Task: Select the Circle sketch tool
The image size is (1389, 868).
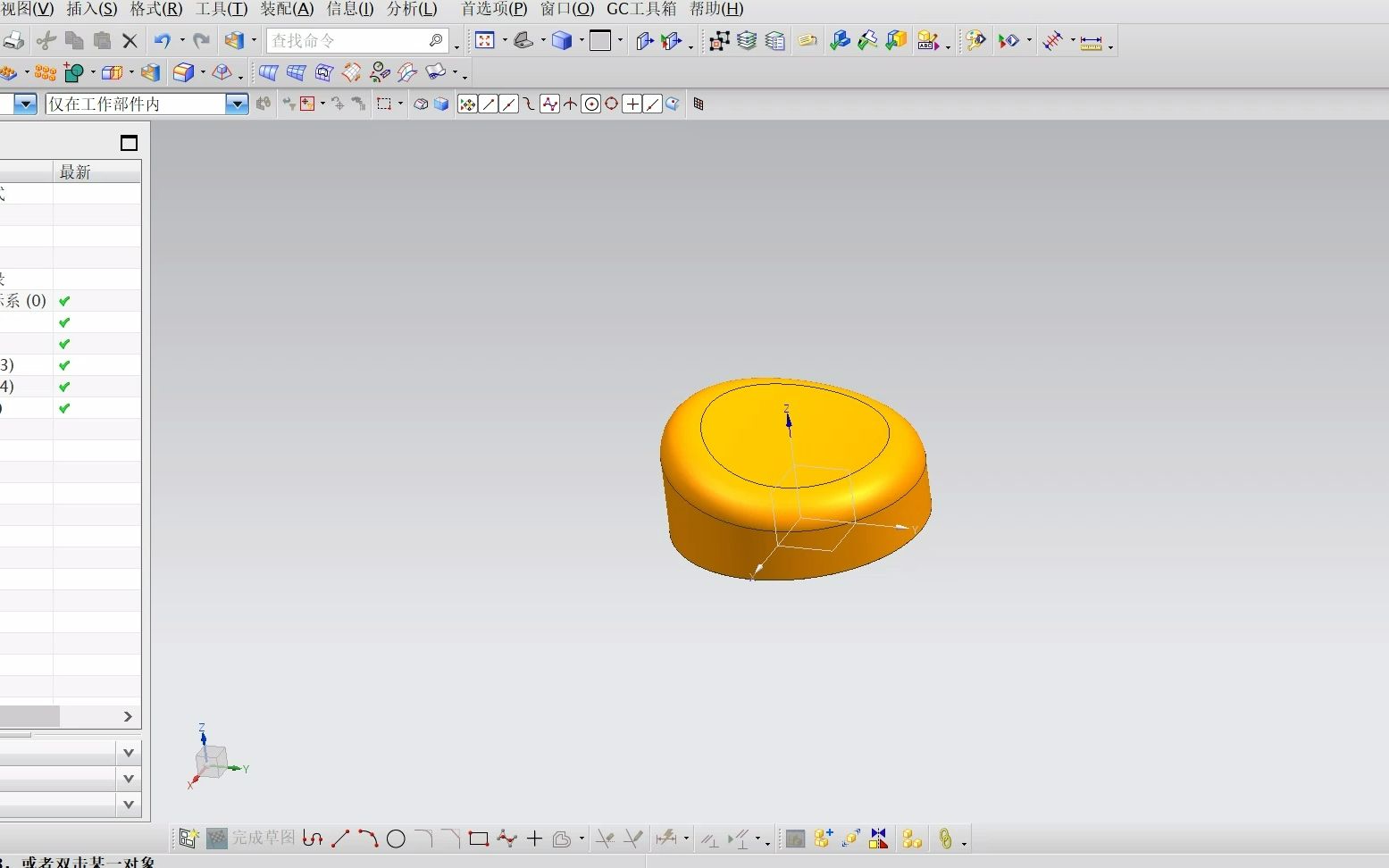Action: [x=396, y=839]
